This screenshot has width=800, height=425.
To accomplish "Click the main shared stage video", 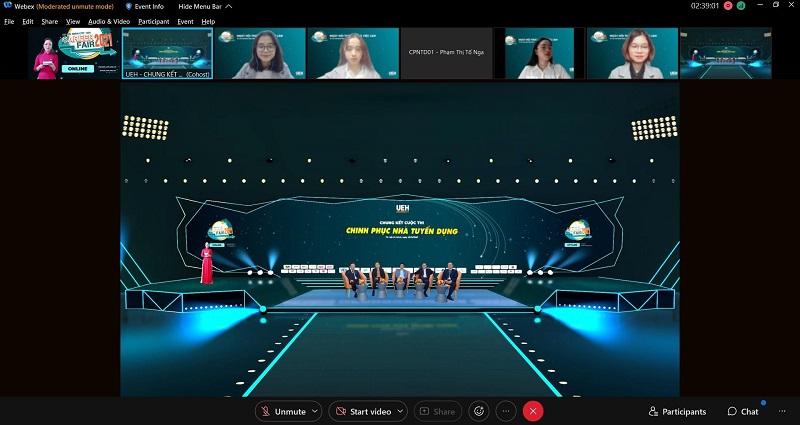I will click(400, 239).
